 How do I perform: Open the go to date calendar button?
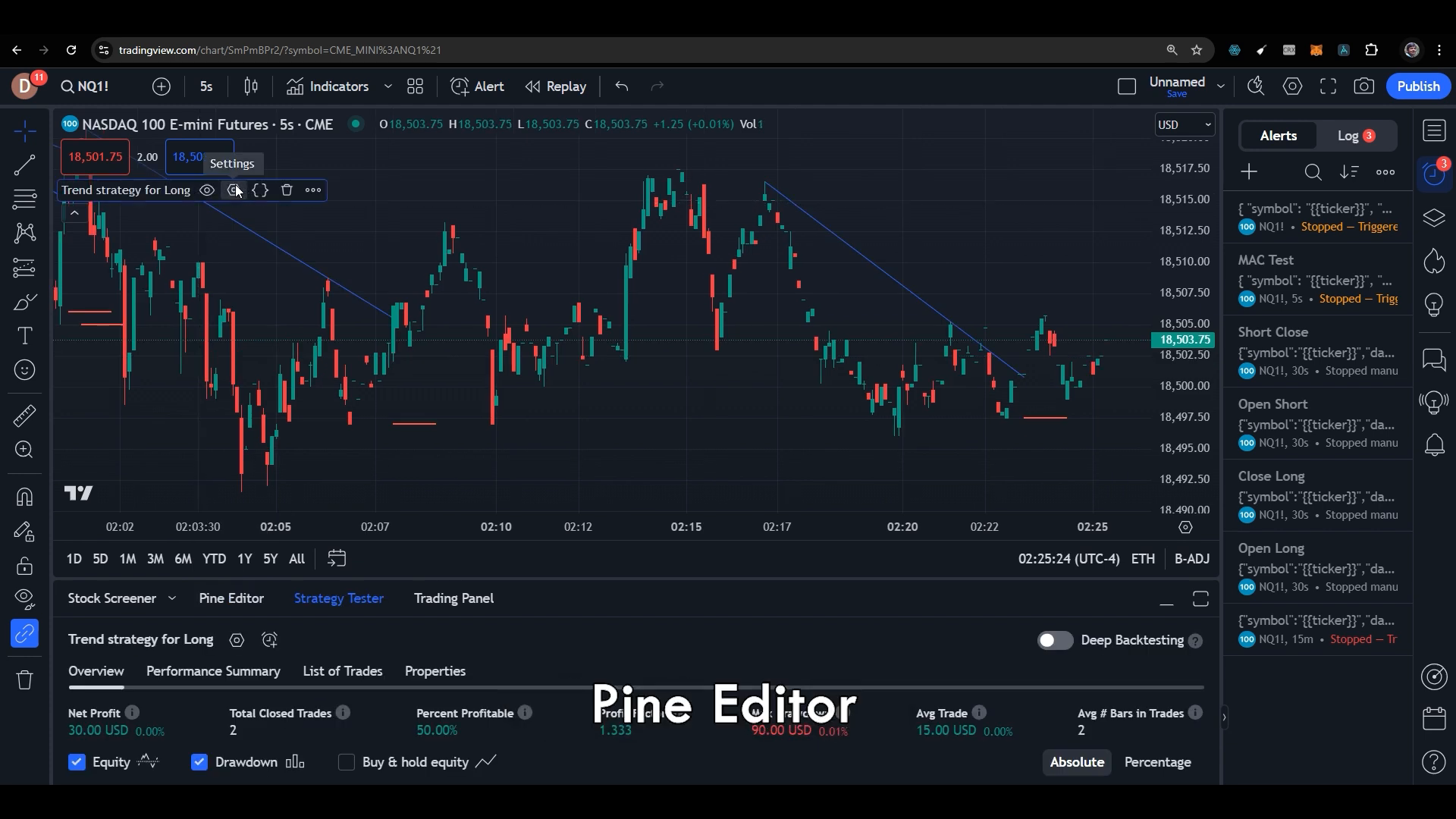point(337,559)
